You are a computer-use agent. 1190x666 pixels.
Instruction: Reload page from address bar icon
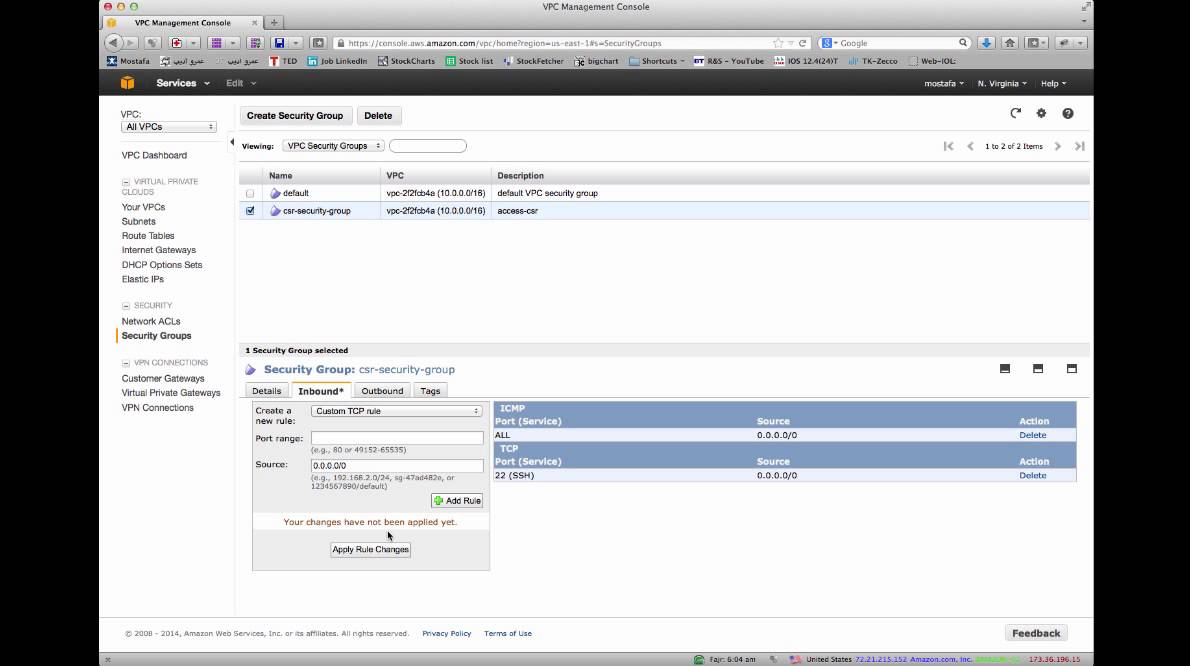(802, 43)
